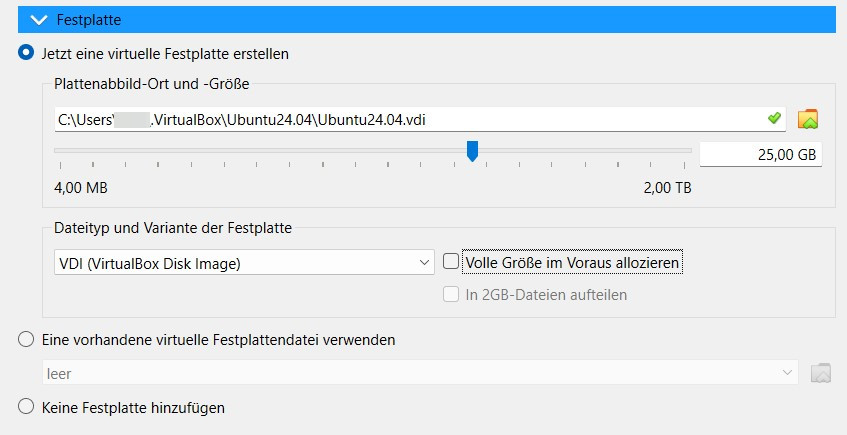The height and width of the screenshot is (435, 847).
Task: Click the Festplatte header chevron icon
Action: (x=39, y=20)
